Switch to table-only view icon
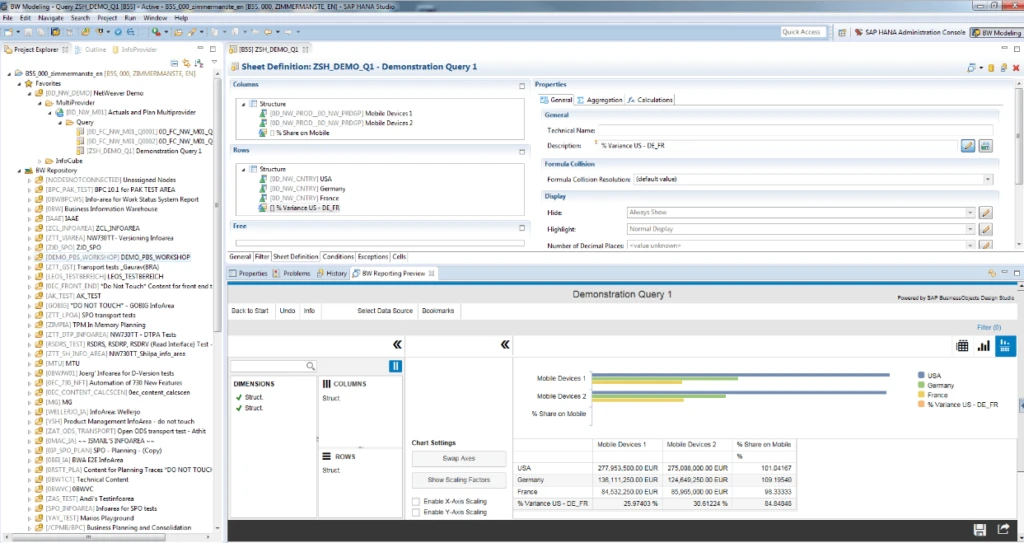The height and width of the screenshot is (543, 1024). click(x=962, y=346)
